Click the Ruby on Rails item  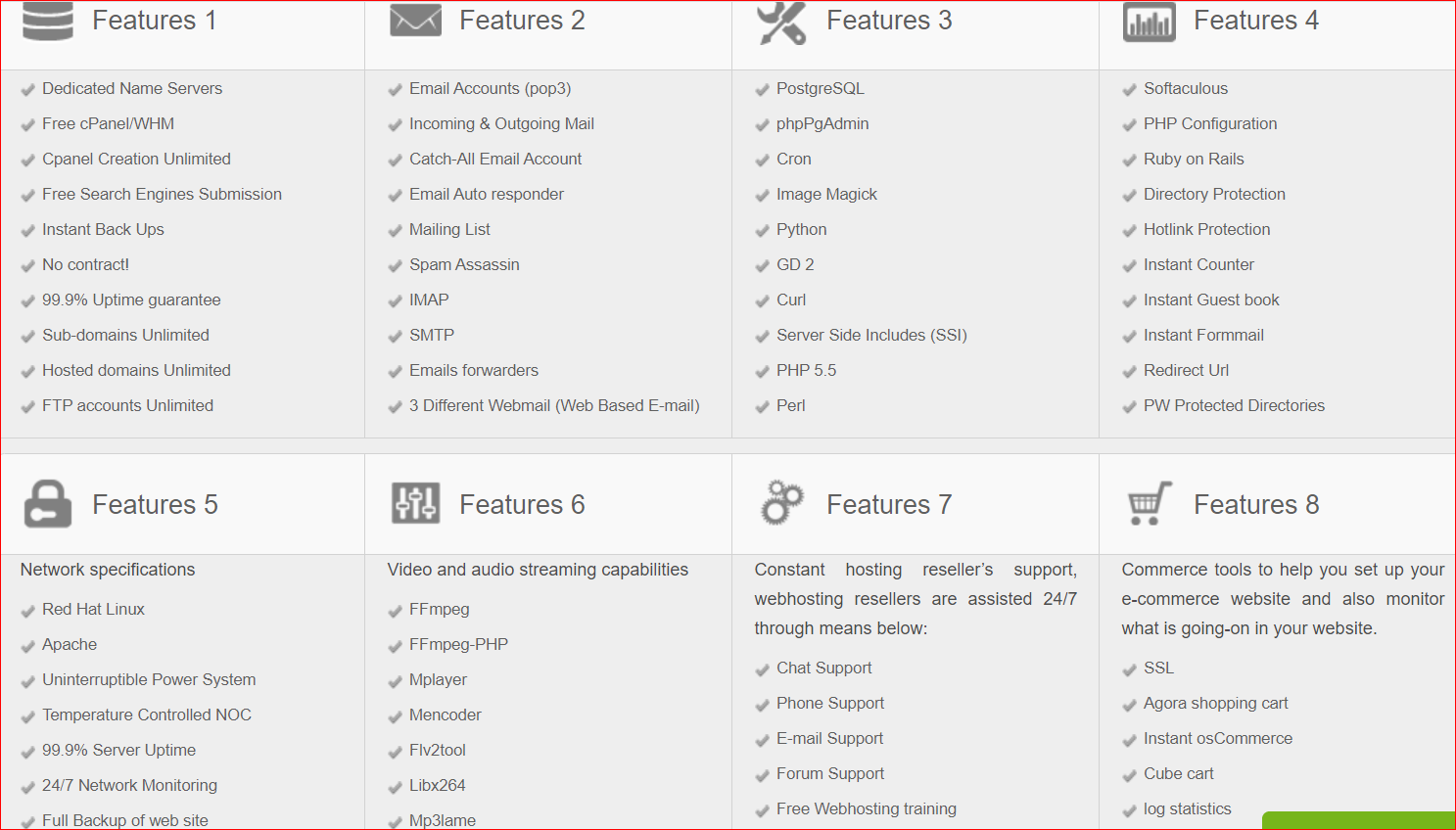point(1194,159)
